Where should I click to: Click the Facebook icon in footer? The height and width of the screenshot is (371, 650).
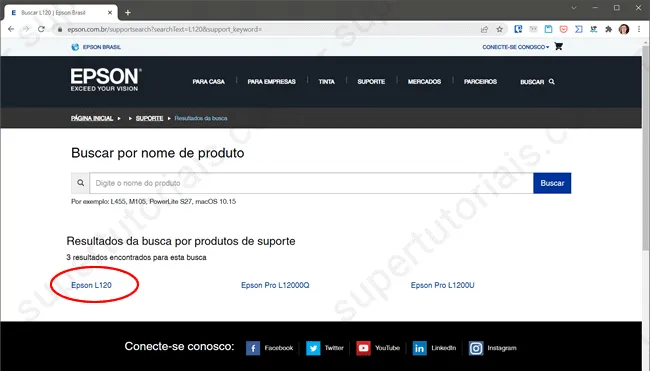253,348
